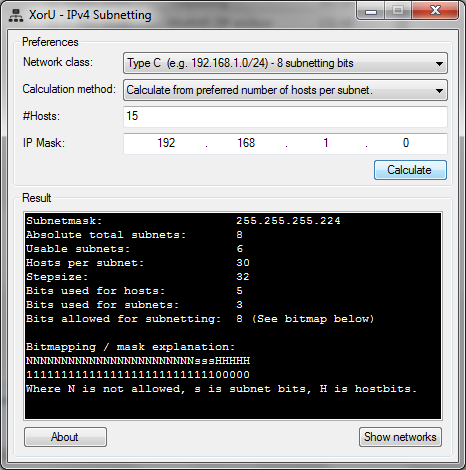Expand the Calculation method combo box

tap(285, 90)
